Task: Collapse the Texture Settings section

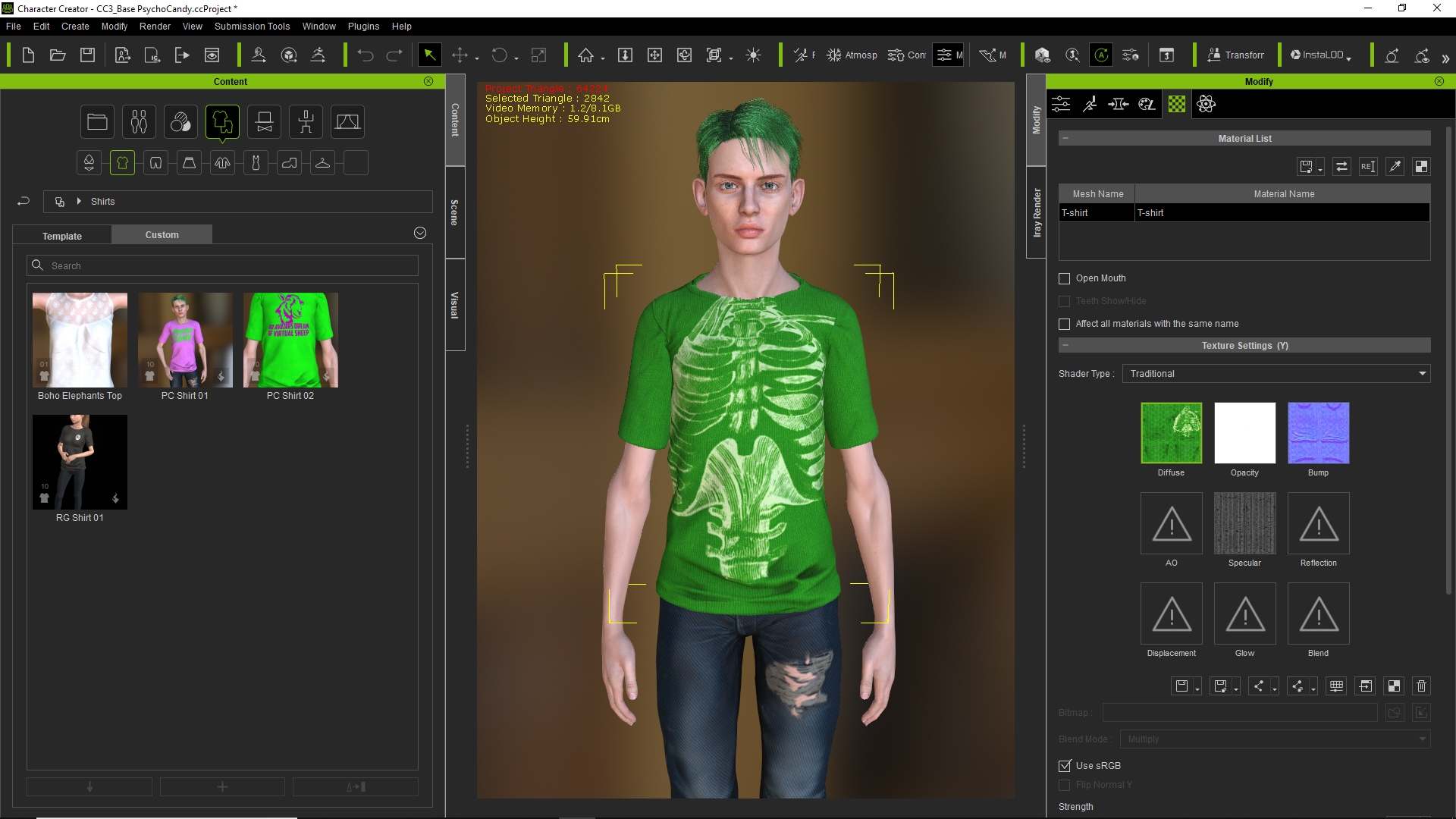Action: tap(1065, 345)
